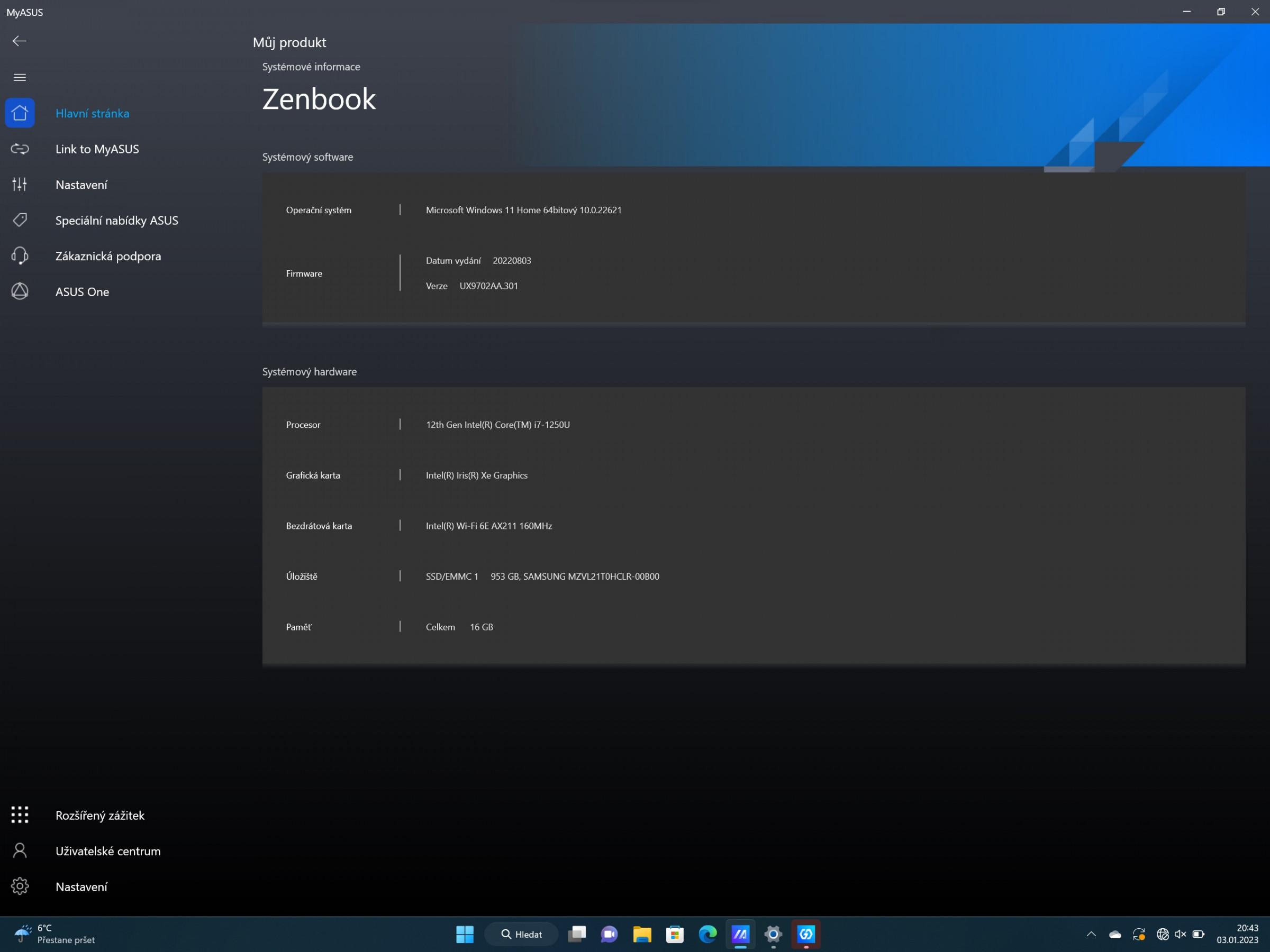Image resolution: width=1270 pixels, height=952 pixels.
Task: Click the Zákaznická podpora headset icon
Action: click(20, 256)
